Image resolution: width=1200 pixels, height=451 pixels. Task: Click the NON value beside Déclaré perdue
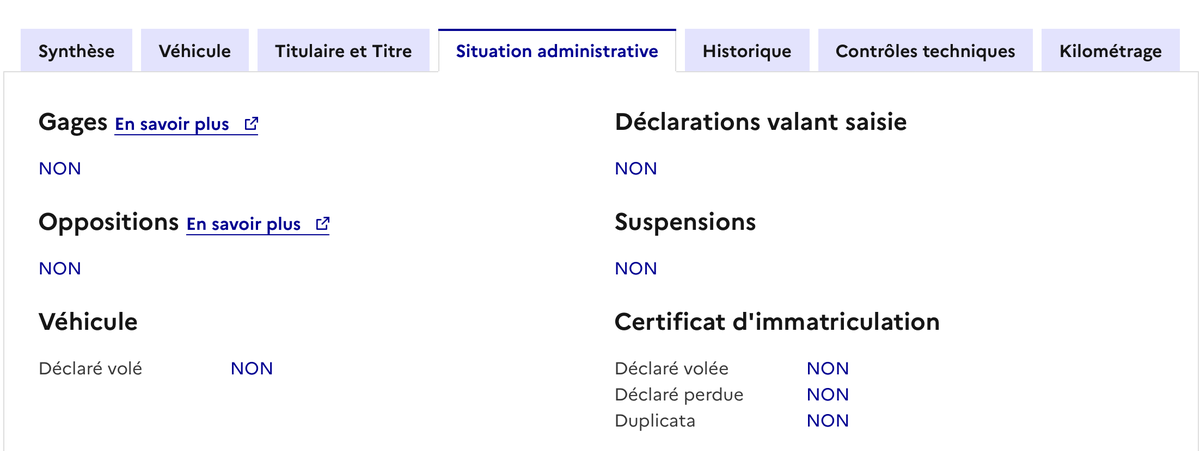pyautogui.click(x=828, y=394)
